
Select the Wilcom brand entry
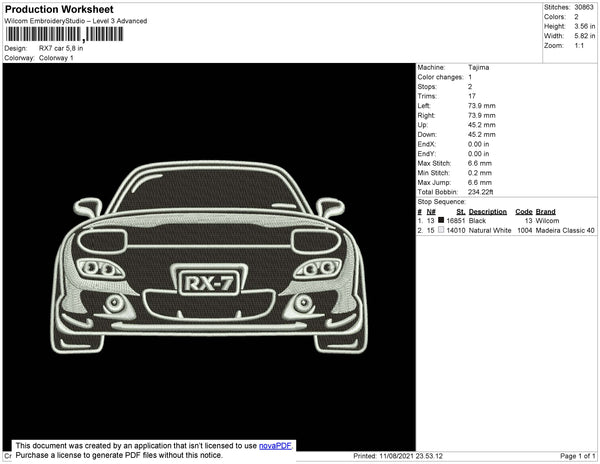(x=546, y=220)
